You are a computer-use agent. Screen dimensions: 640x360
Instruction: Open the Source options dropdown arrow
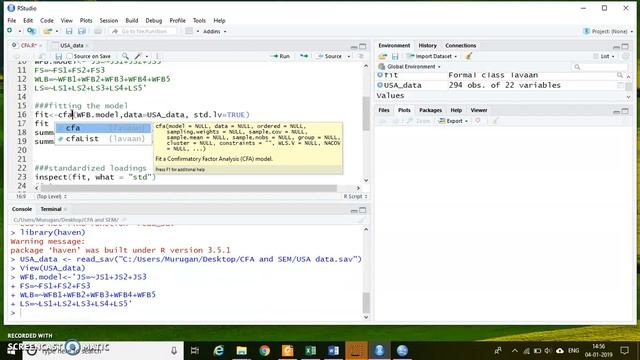click(349, 56)
